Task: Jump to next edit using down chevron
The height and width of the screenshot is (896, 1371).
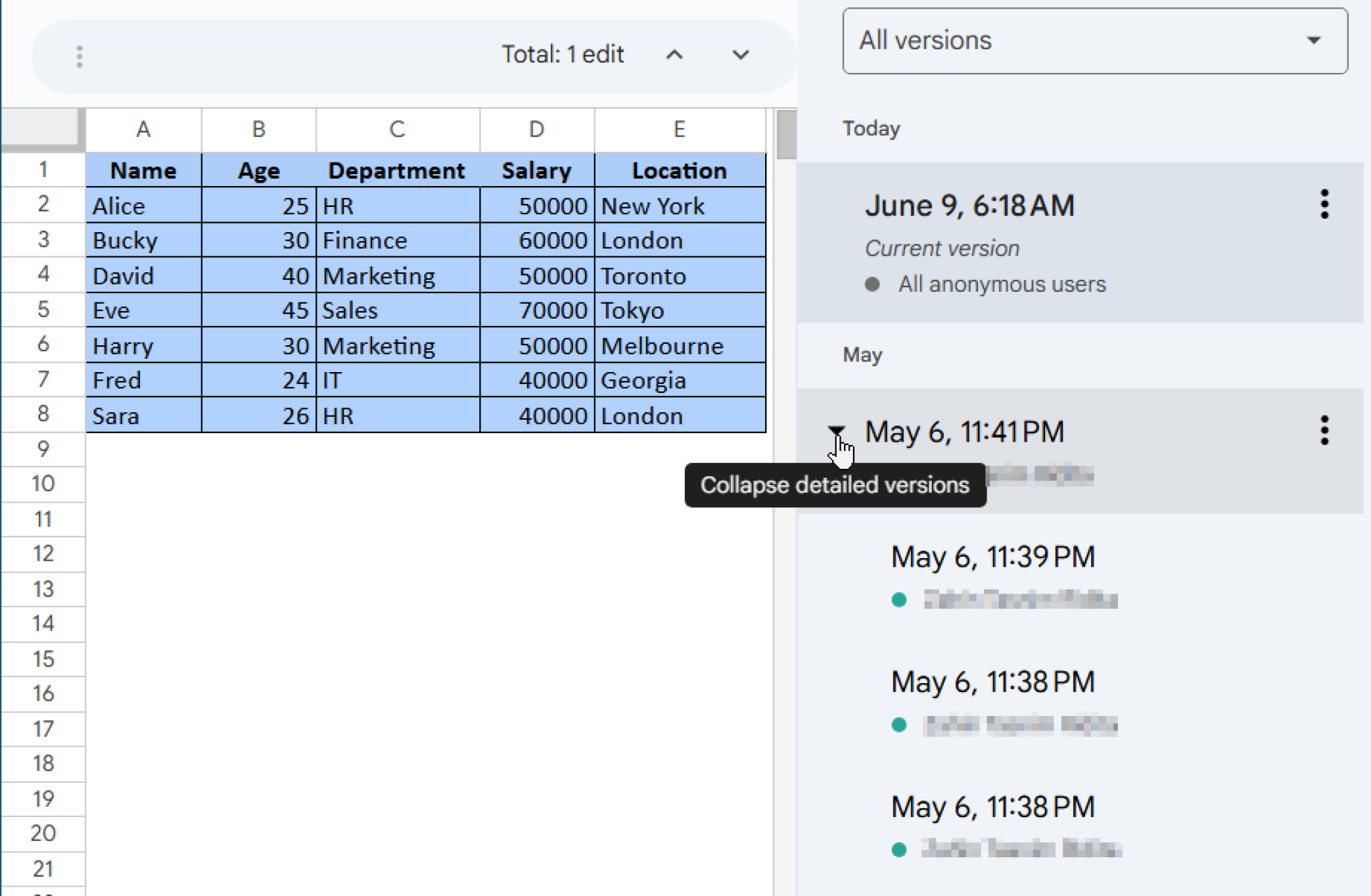Action: pyautogui.click(x=740, y=55)
